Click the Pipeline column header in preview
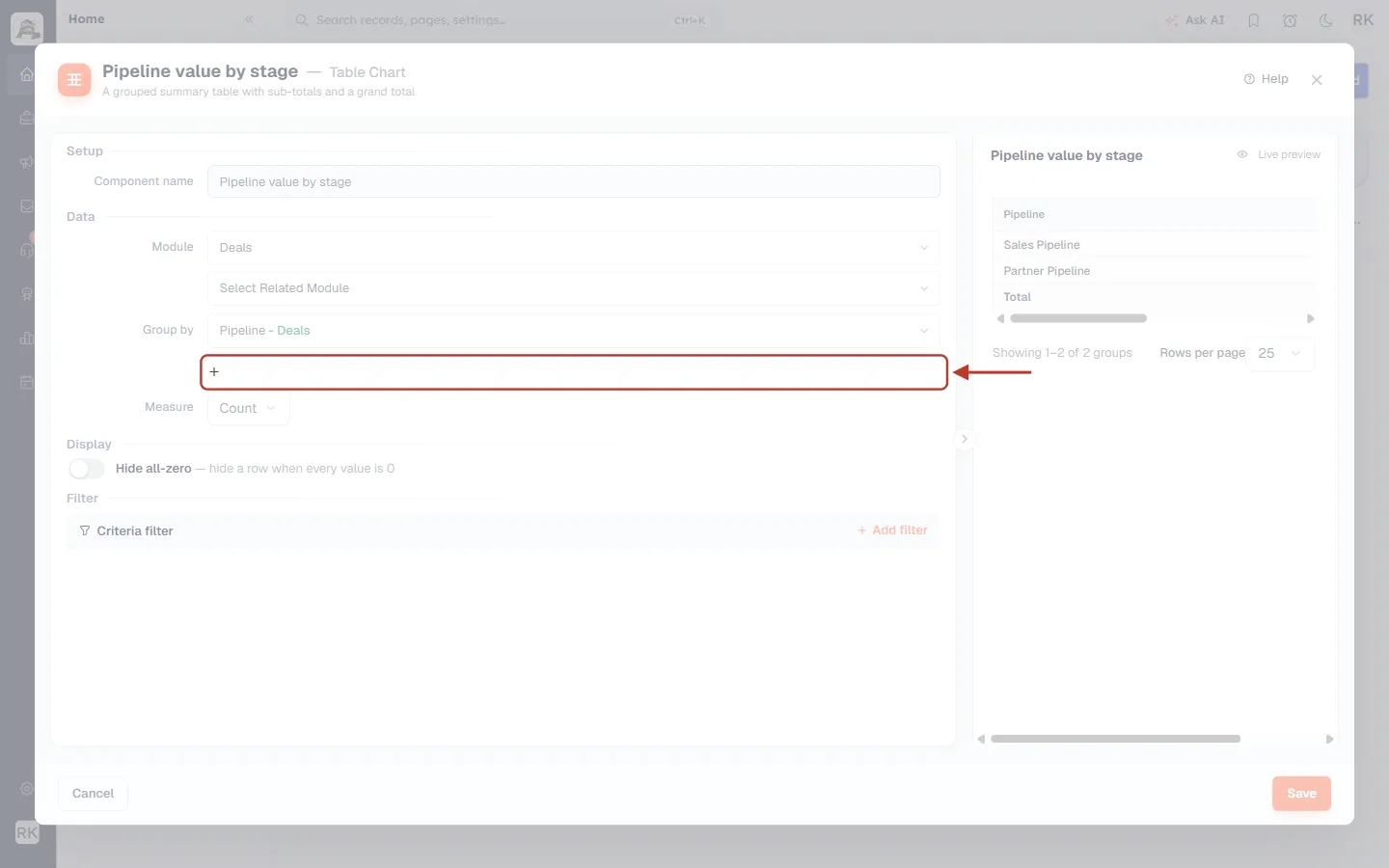 (x=1155, y=214)
